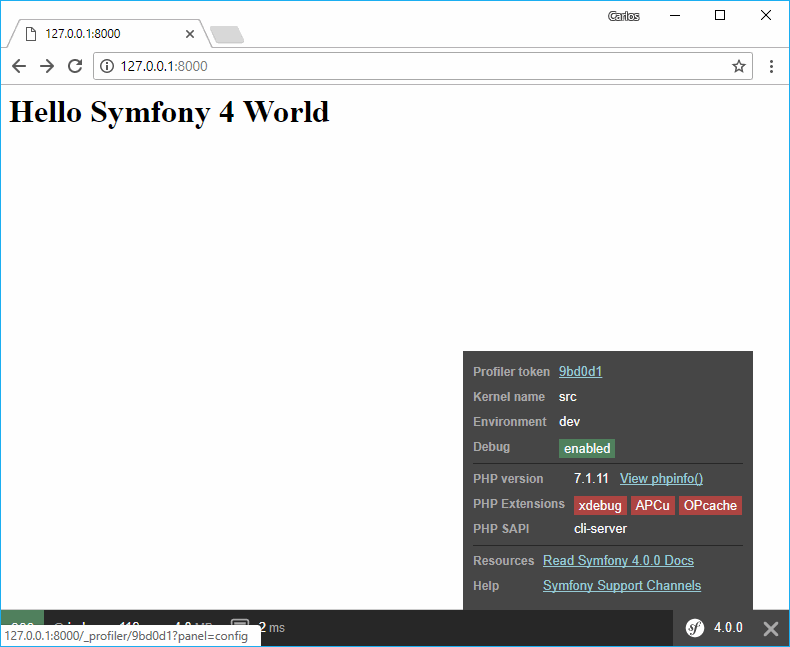This screenshot has width=790, height=647.
Task: Click the 'Hello Symfony 4 World' heading
Action: coord(169,111)
